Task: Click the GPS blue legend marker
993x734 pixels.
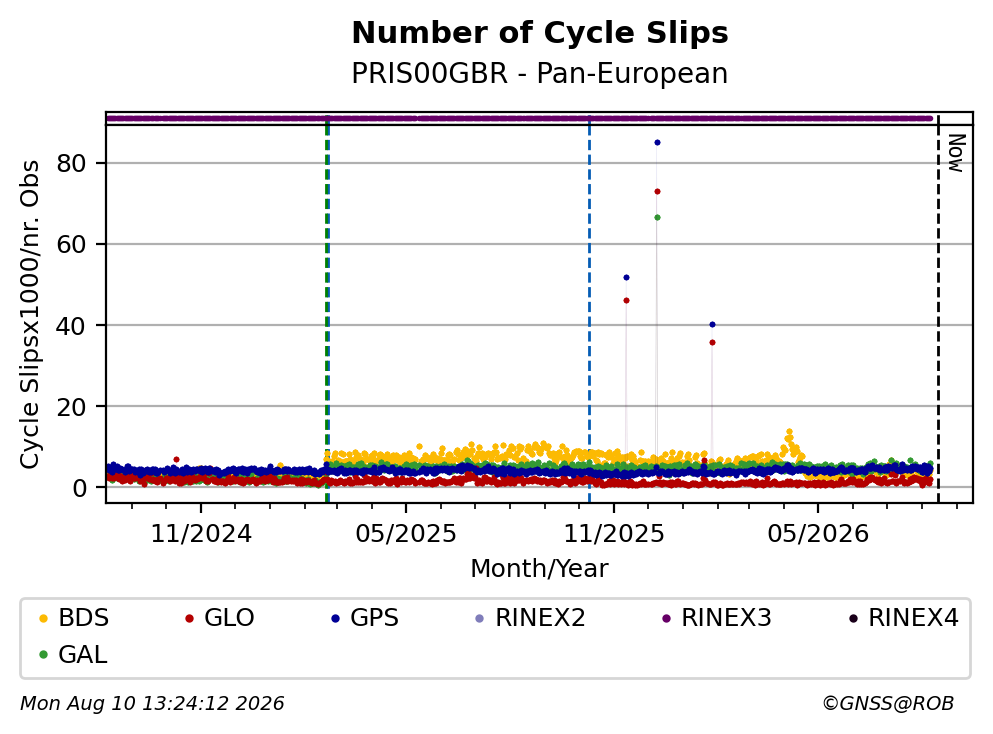Action: [336, 618]
